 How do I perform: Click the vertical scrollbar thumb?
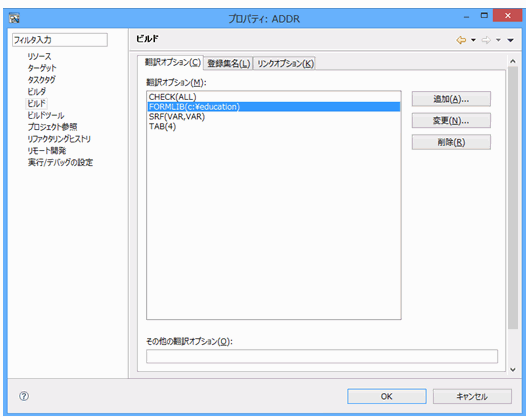tap(513, 198)
